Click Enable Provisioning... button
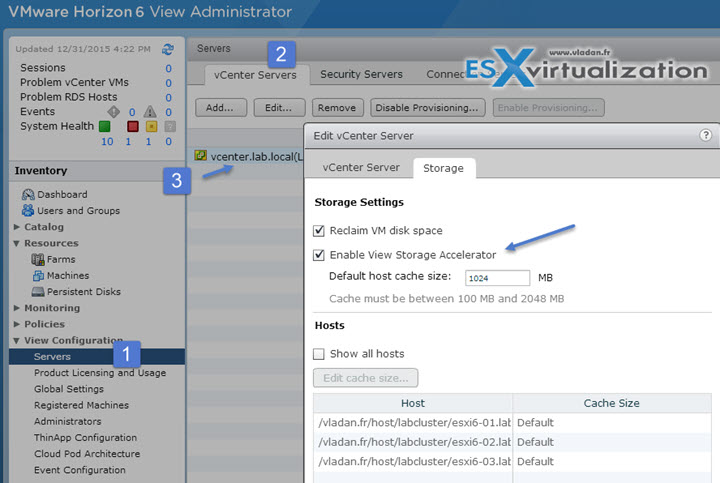The height and width of the screenshot is (483, 720). pyautogui.click(x=548, y=108)
